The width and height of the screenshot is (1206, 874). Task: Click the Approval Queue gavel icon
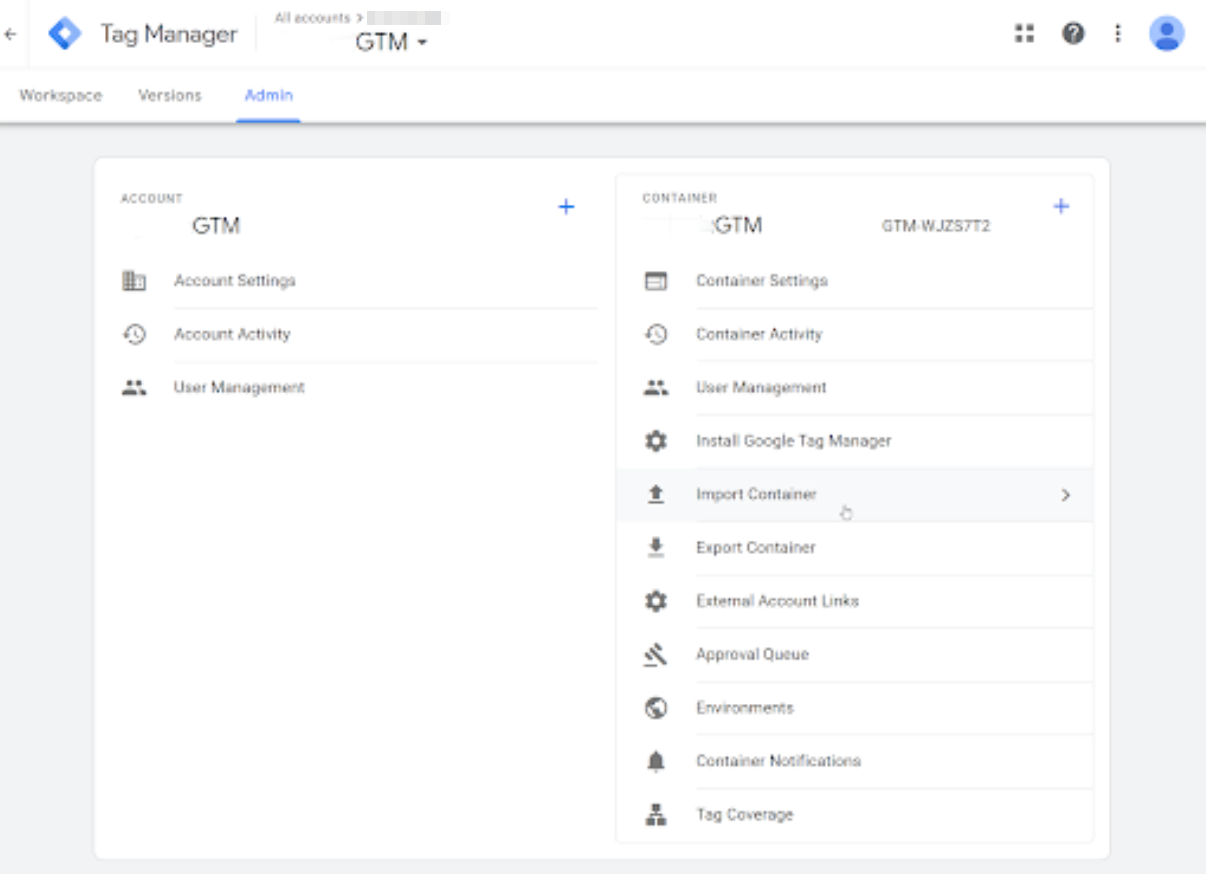click(x=656, y=654)
